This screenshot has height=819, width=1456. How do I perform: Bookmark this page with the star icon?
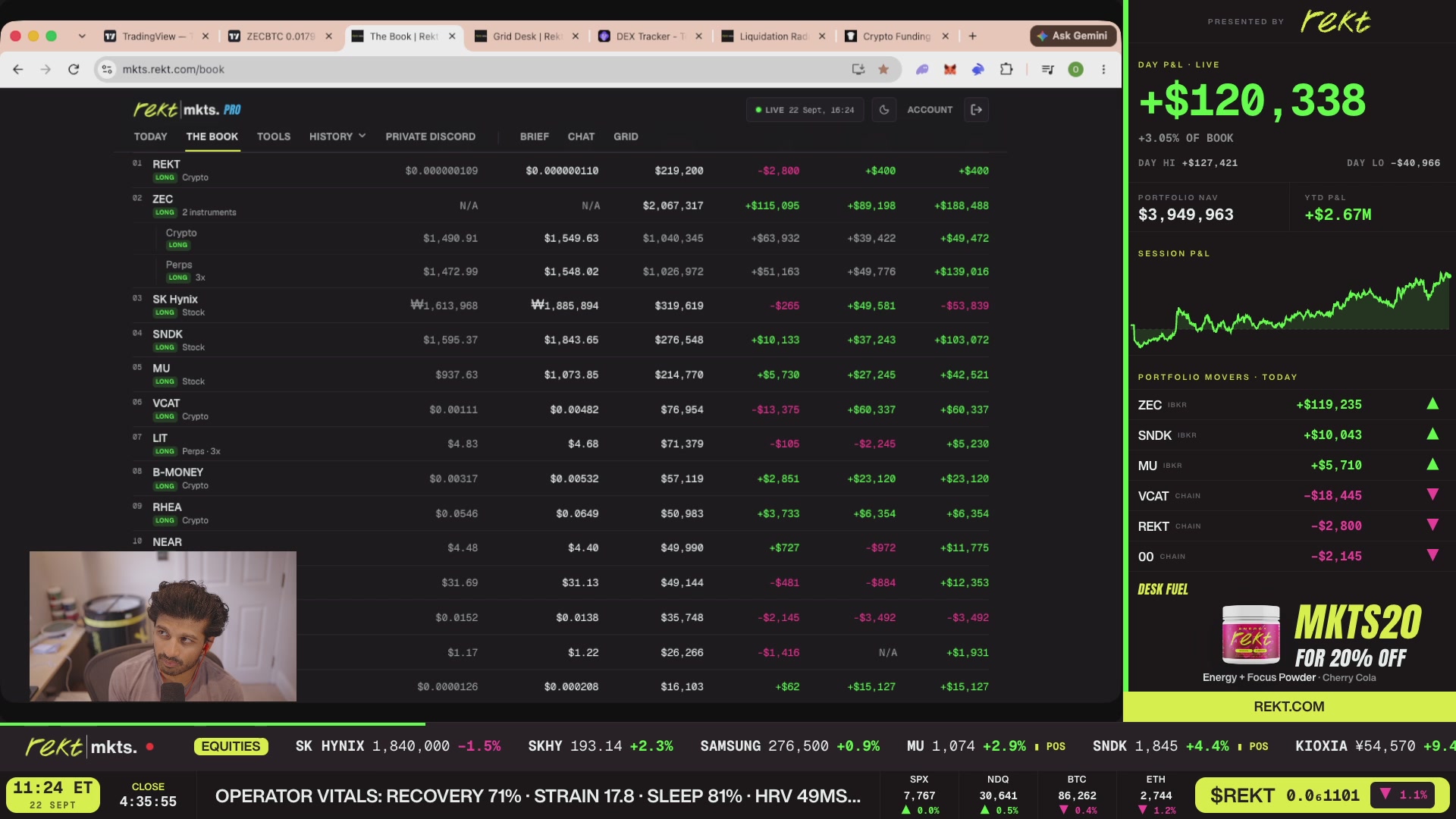pyautogui.click(x=883, y=69)
